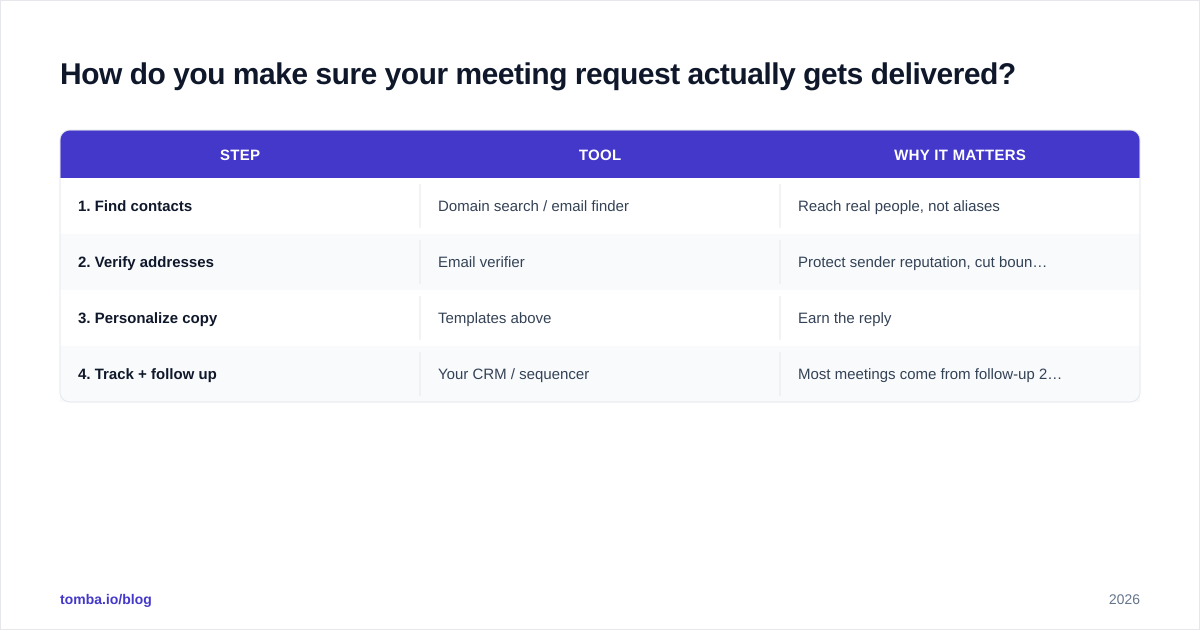Select the 'Templates above' cell
The image size is (1200, 630).
600,318
